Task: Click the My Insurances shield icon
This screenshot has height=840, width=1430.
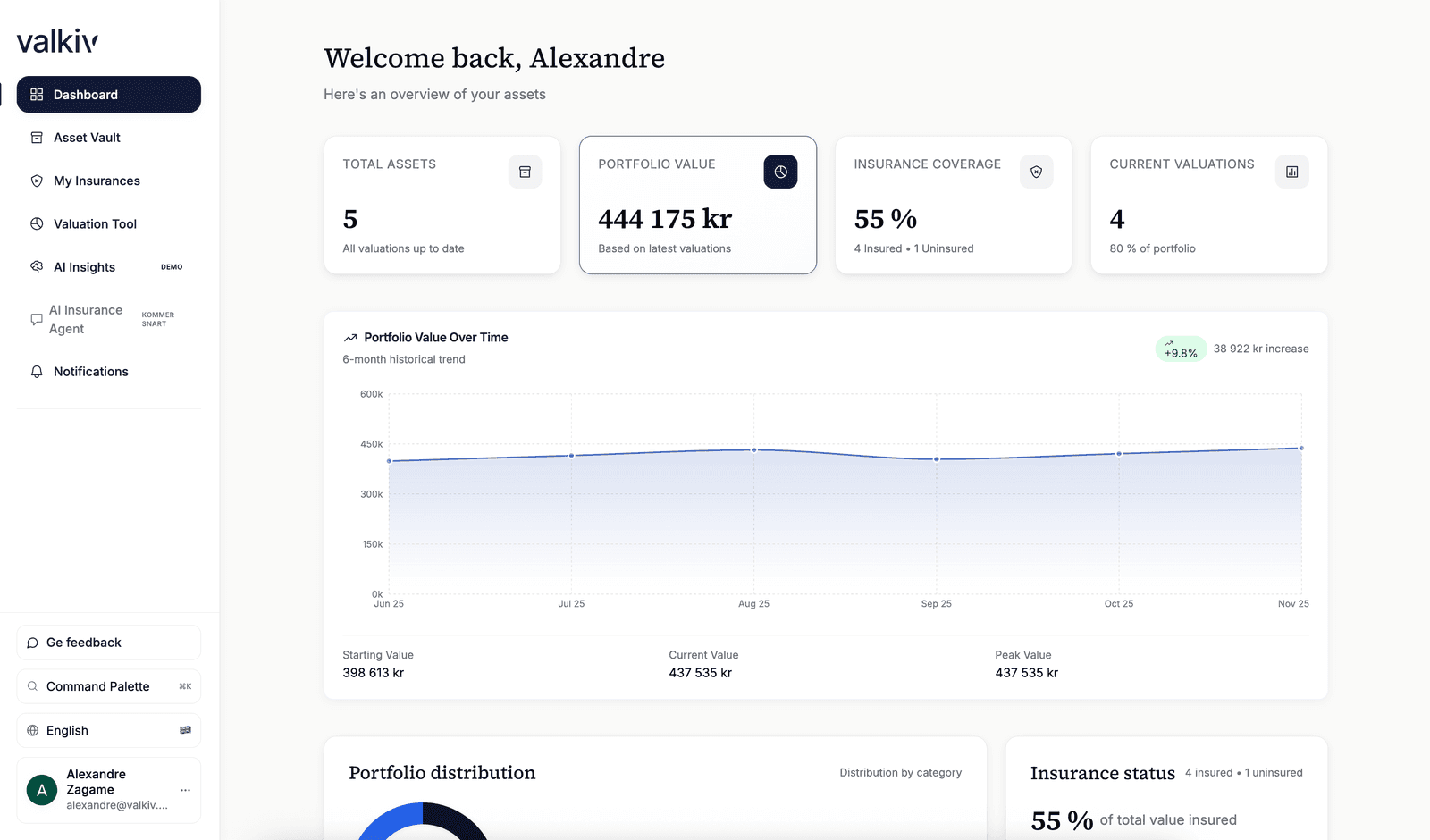Action: tap(36, 181)
